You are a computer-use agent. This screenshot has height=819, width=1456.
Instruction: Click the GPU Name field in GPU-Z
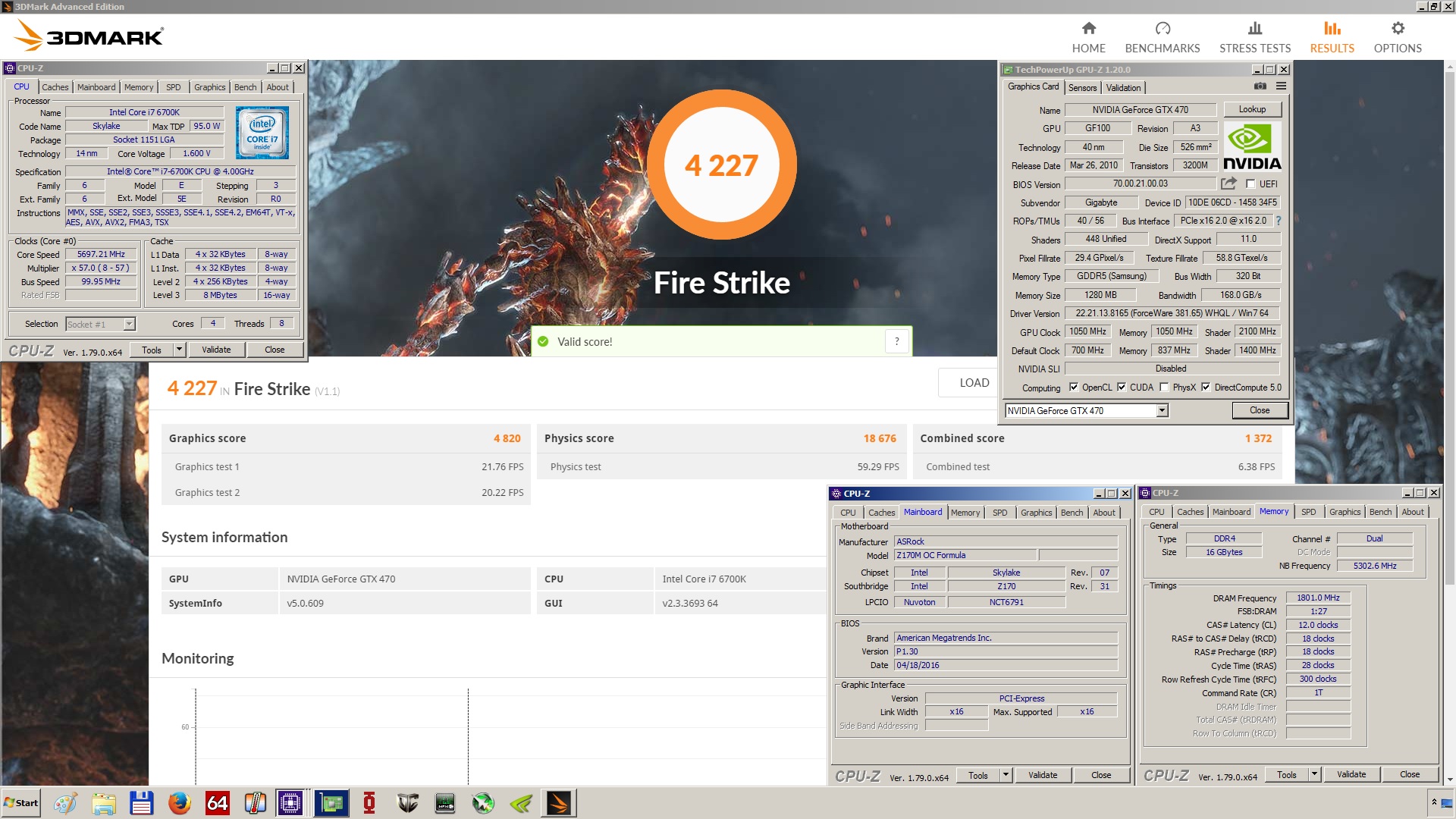[1140, 110]
